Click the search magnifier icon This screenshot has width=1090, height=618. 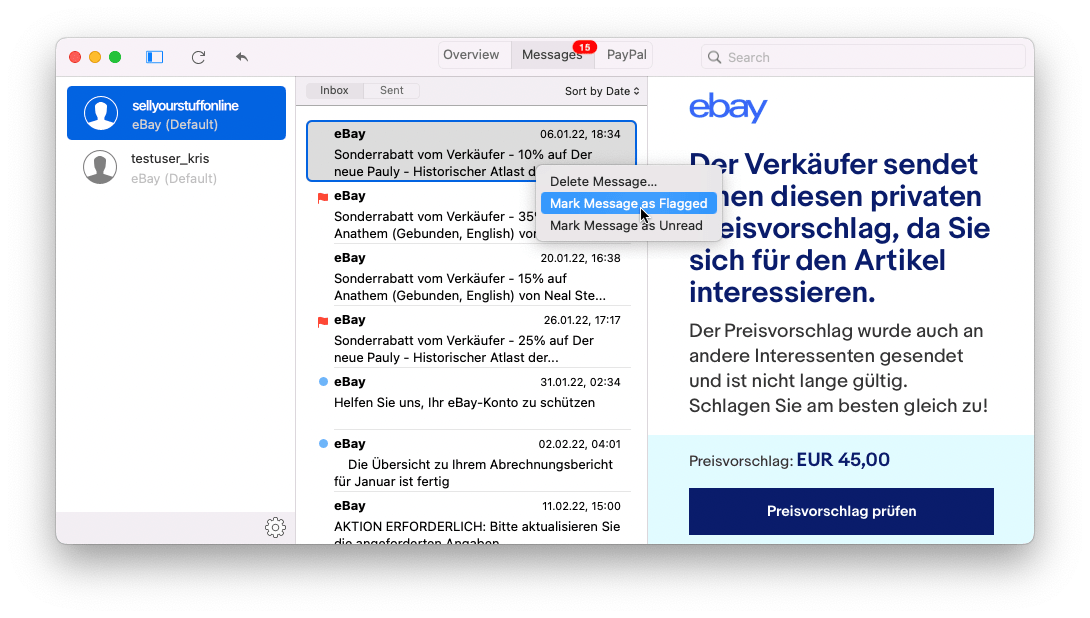point(715,57)
